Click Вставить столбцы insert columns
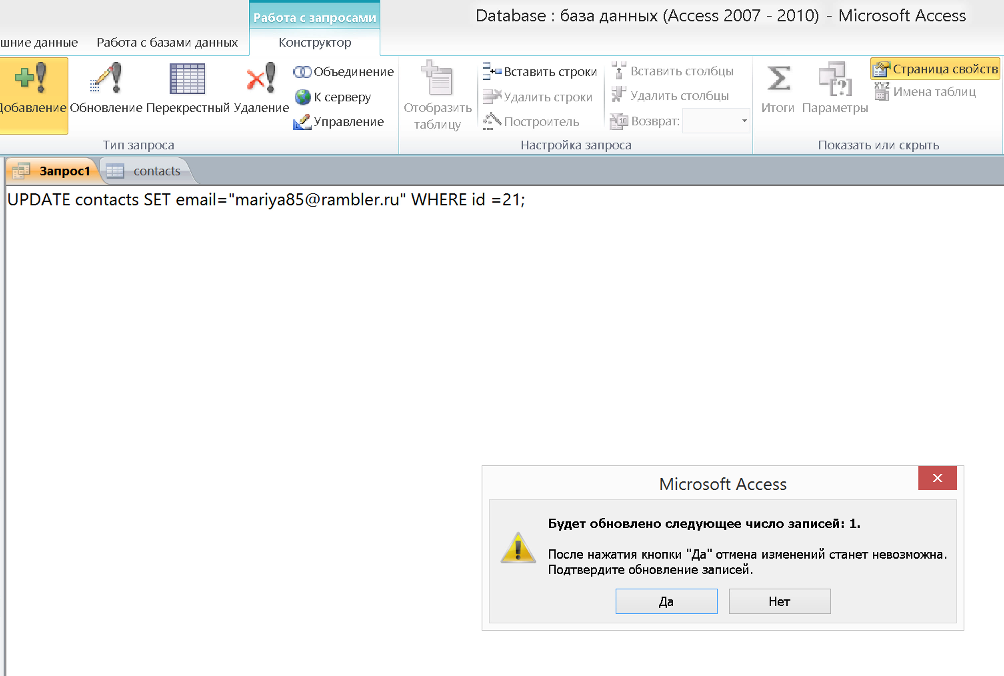This screenshot has width=1004, height=676. coord(672,70)
